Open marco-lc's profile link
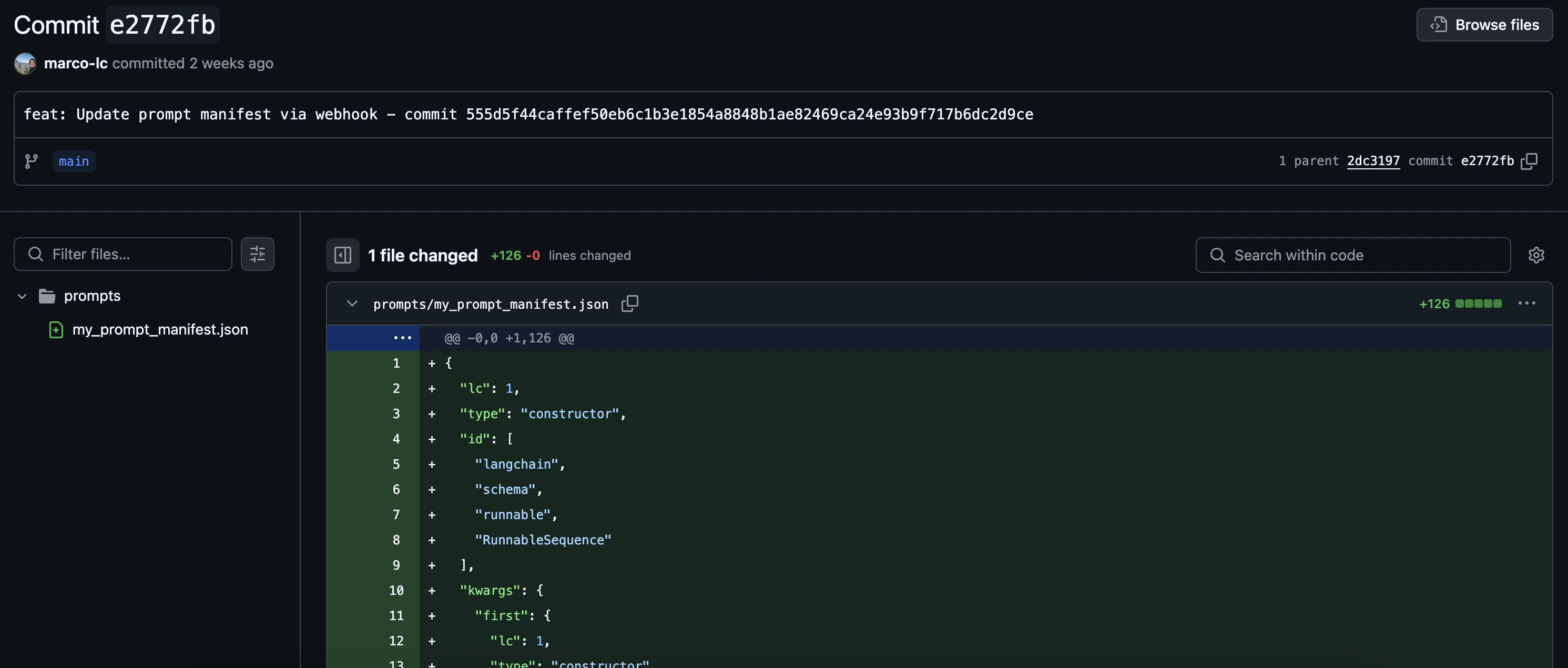Viewport: 1568px width, 668px height. [76, 63]
